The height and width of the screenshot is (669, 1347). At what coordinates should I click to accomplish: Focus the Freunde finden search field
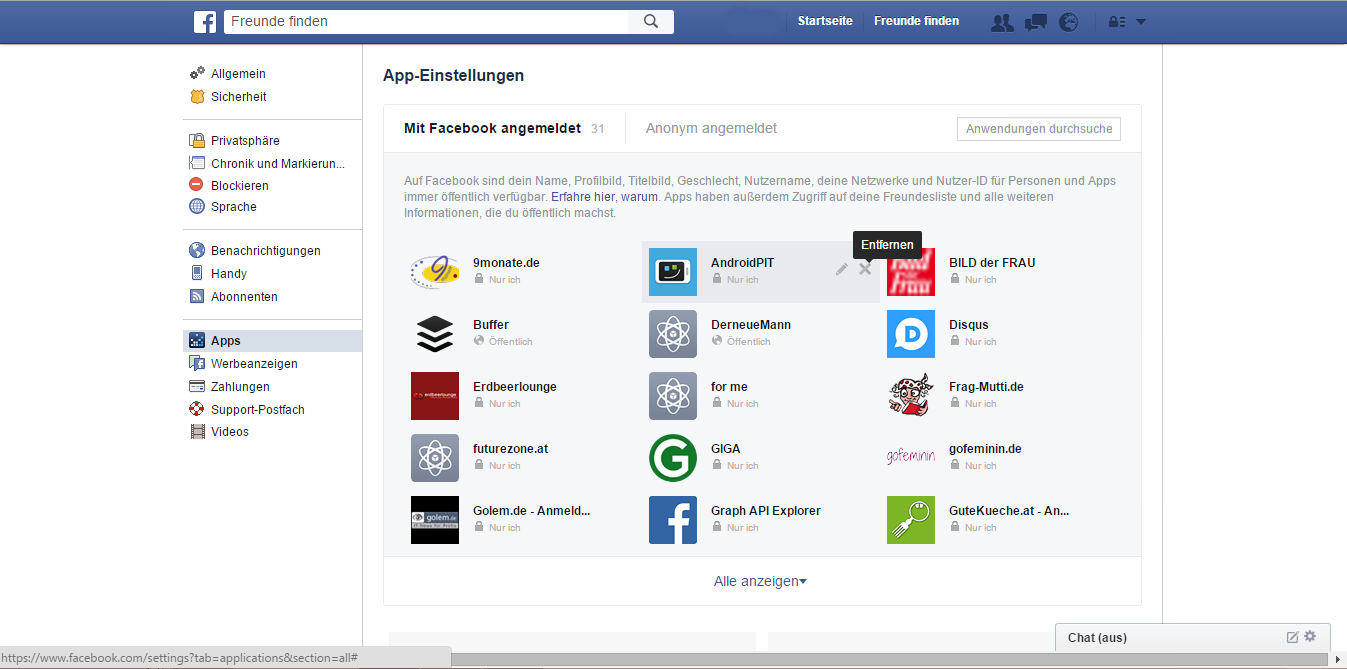pos(426,21)
